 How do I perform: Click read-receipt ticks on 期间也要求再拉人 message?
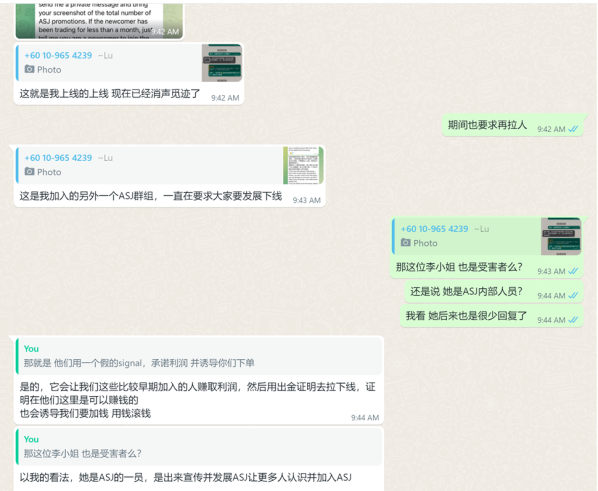point(573,129)
